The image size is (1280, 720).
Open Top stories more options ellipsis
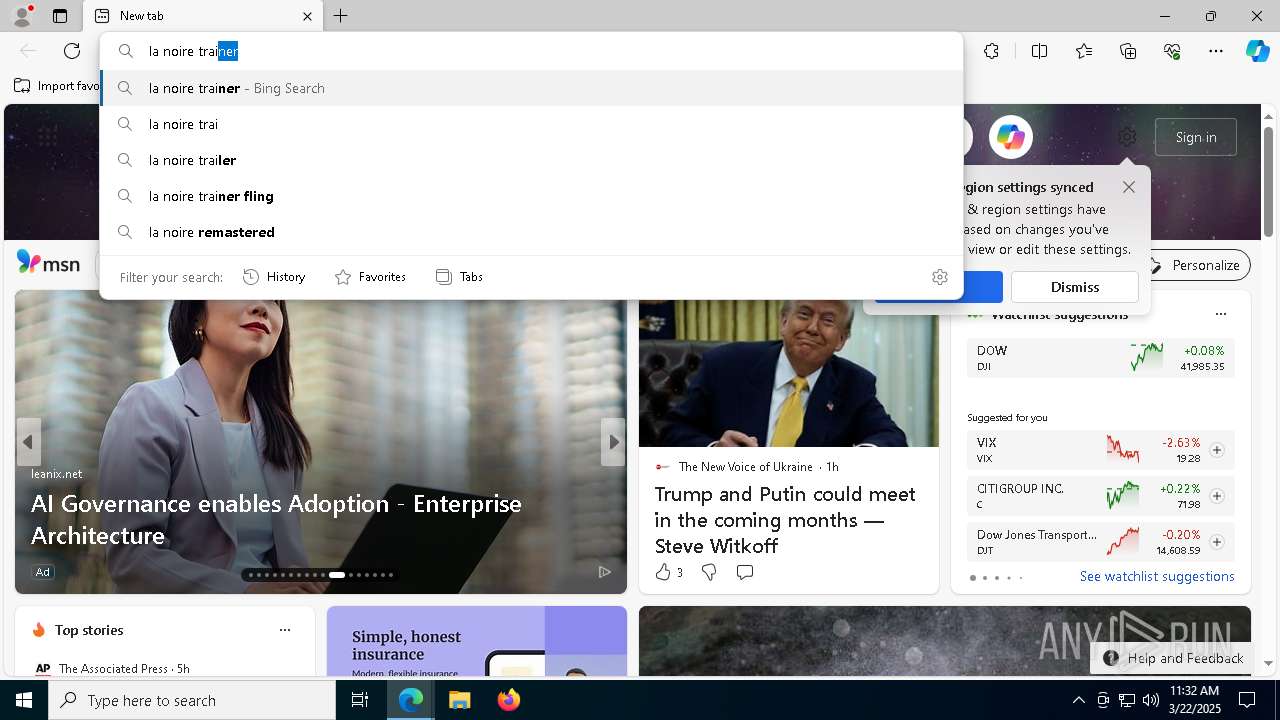click(285, 630)
